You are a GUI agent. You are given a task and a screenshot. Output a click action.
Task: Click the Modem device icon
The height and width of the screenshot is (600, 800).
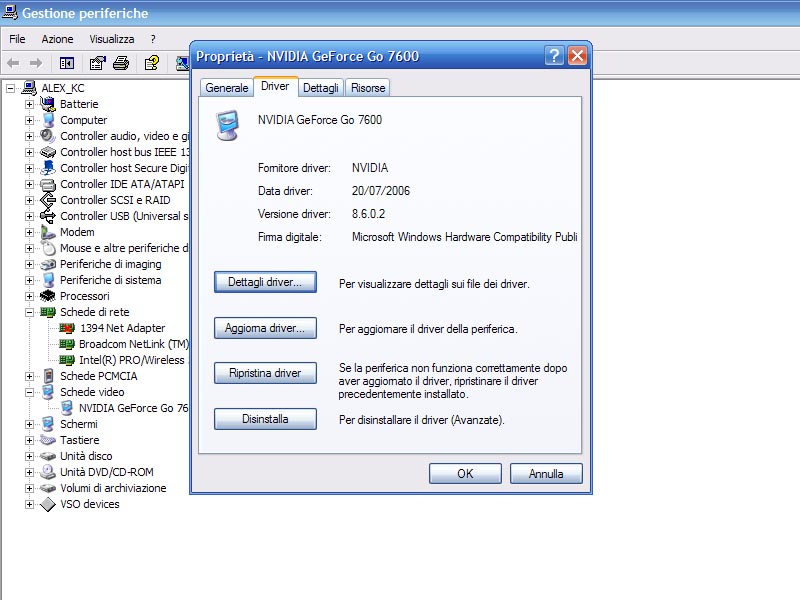click(48, 232)
